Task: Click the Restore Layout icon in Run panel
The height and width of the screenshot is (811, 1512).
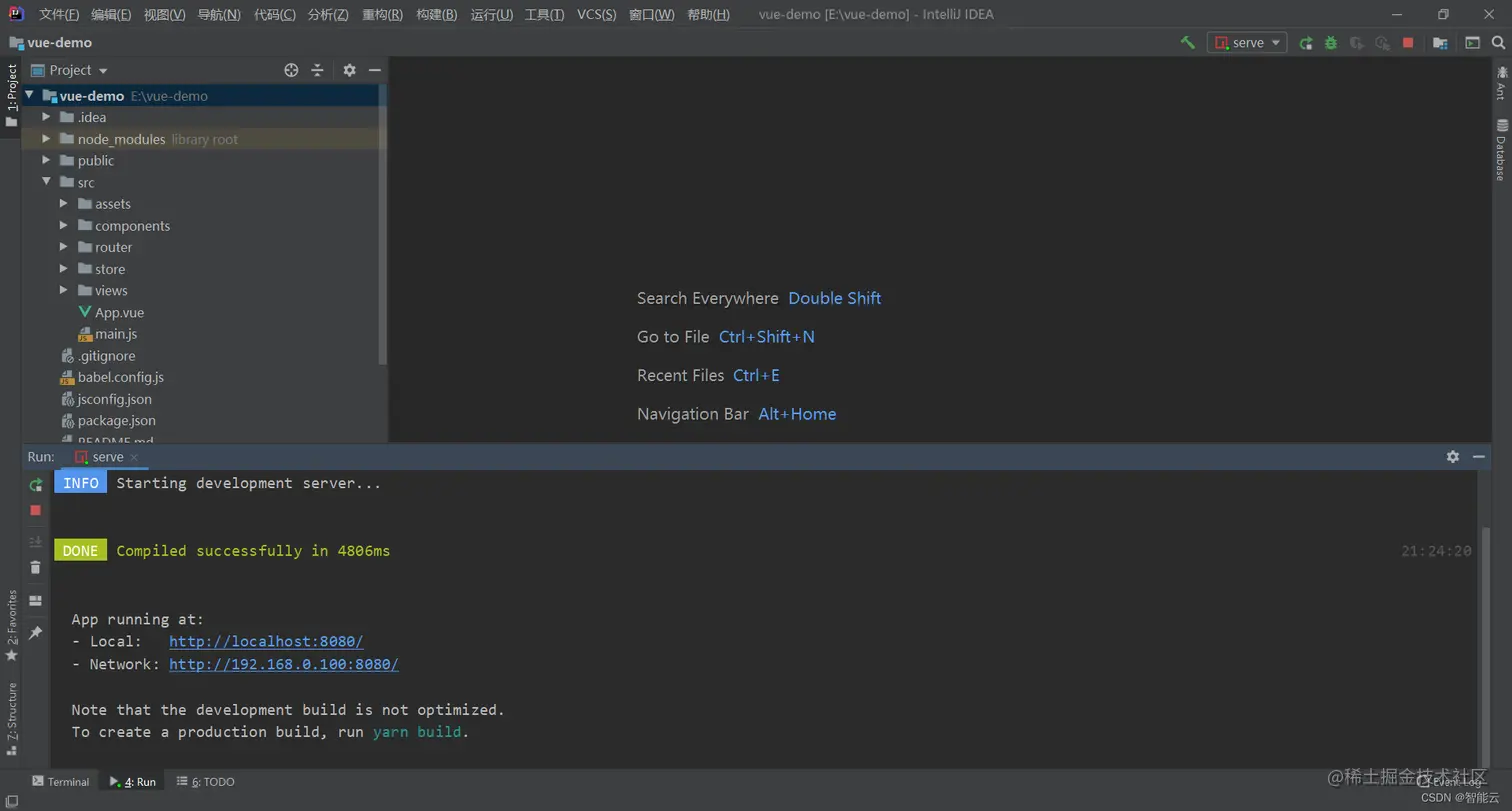Action: 36,601
